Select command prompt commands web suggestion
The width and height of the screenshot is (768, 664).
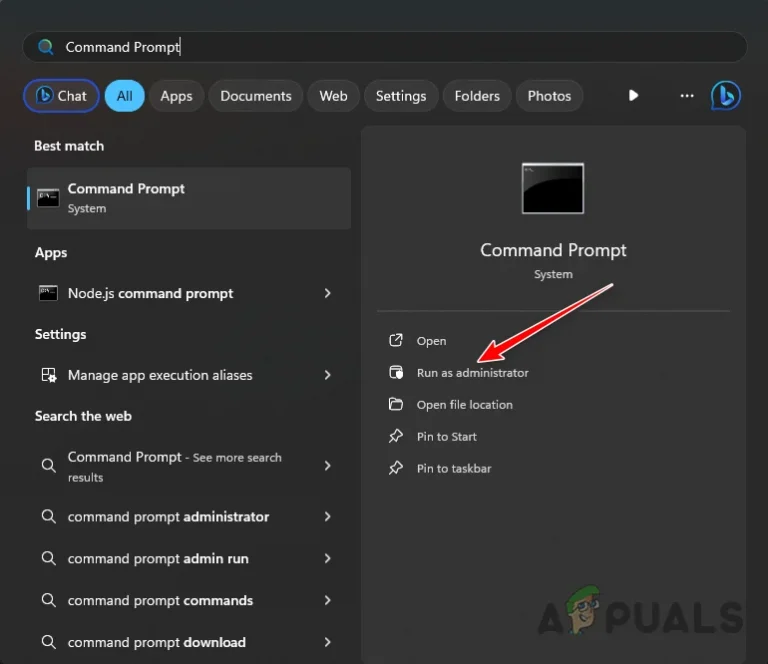pos(187,600)
